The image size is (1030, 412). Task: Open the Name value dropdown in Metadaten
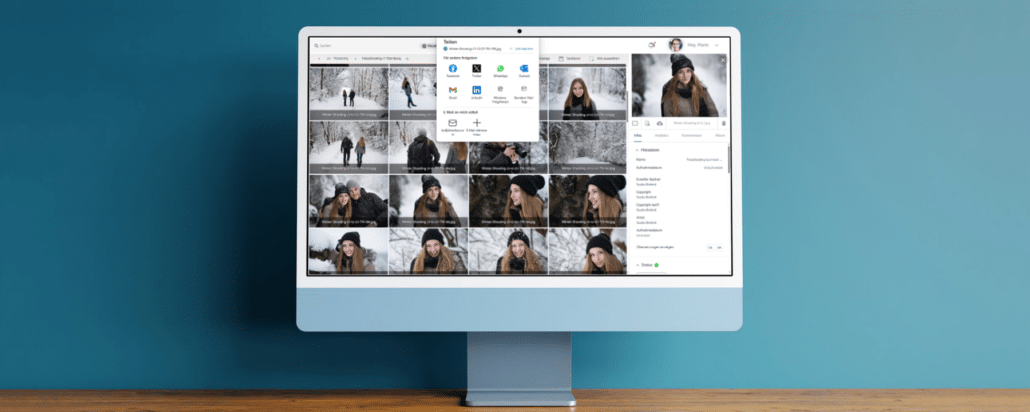pyautogui.click(x=704, y=160)
